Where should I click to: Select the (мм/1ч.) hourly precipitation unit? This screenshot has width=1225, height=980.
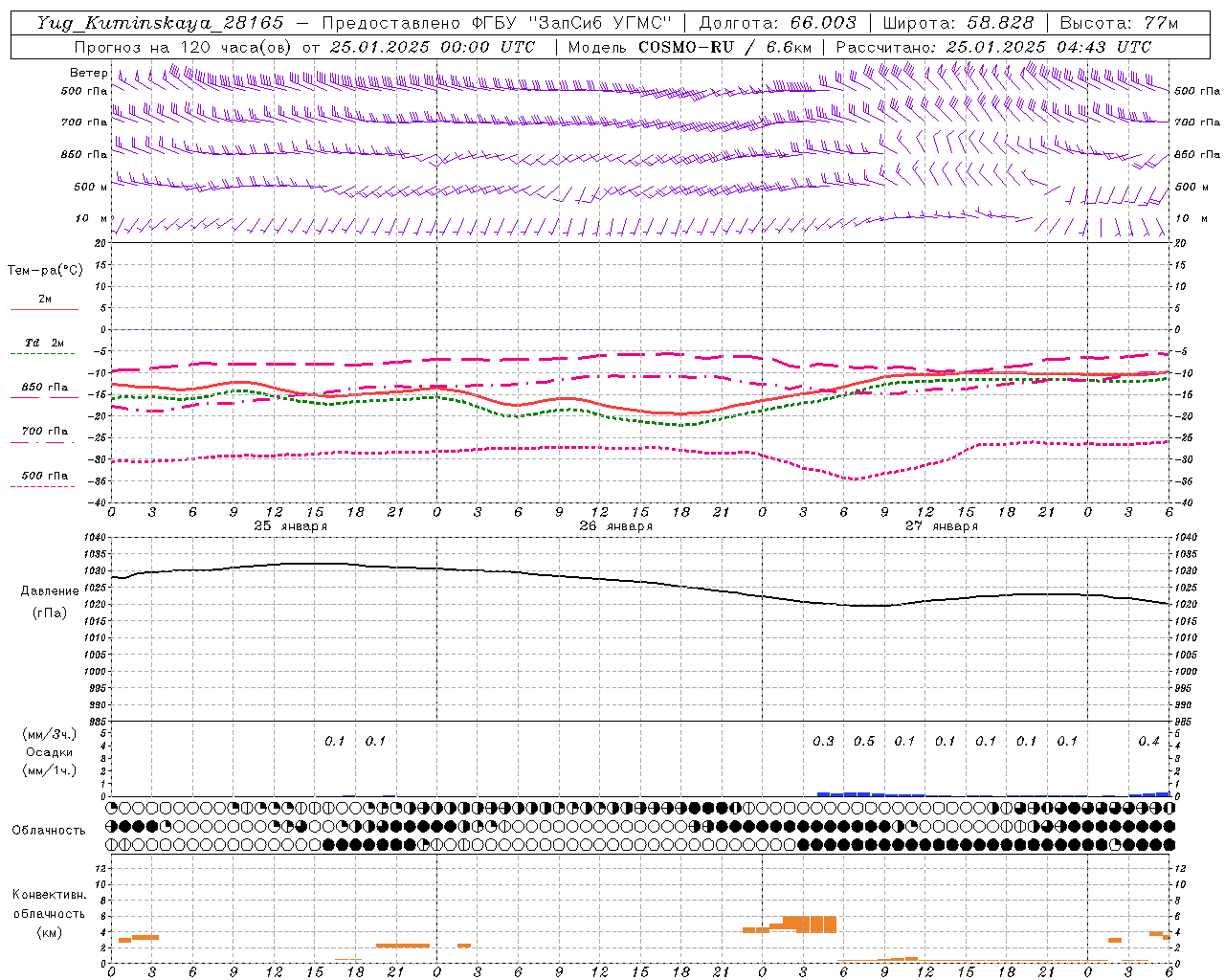tap(49, 770)
